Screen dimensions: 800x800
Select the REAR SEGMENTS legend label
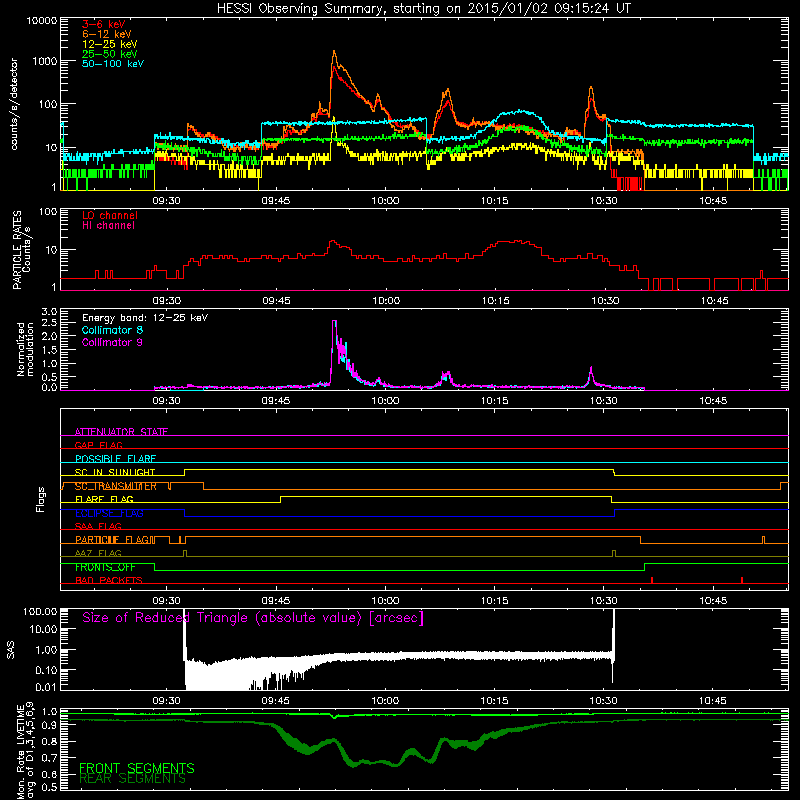132,779
